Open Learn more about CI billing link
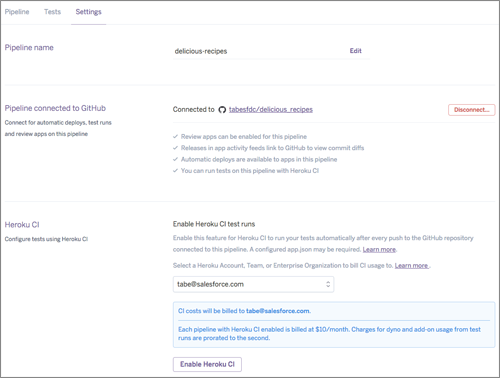The width and height of the screenshot is (500, 378). click(411, 265)
